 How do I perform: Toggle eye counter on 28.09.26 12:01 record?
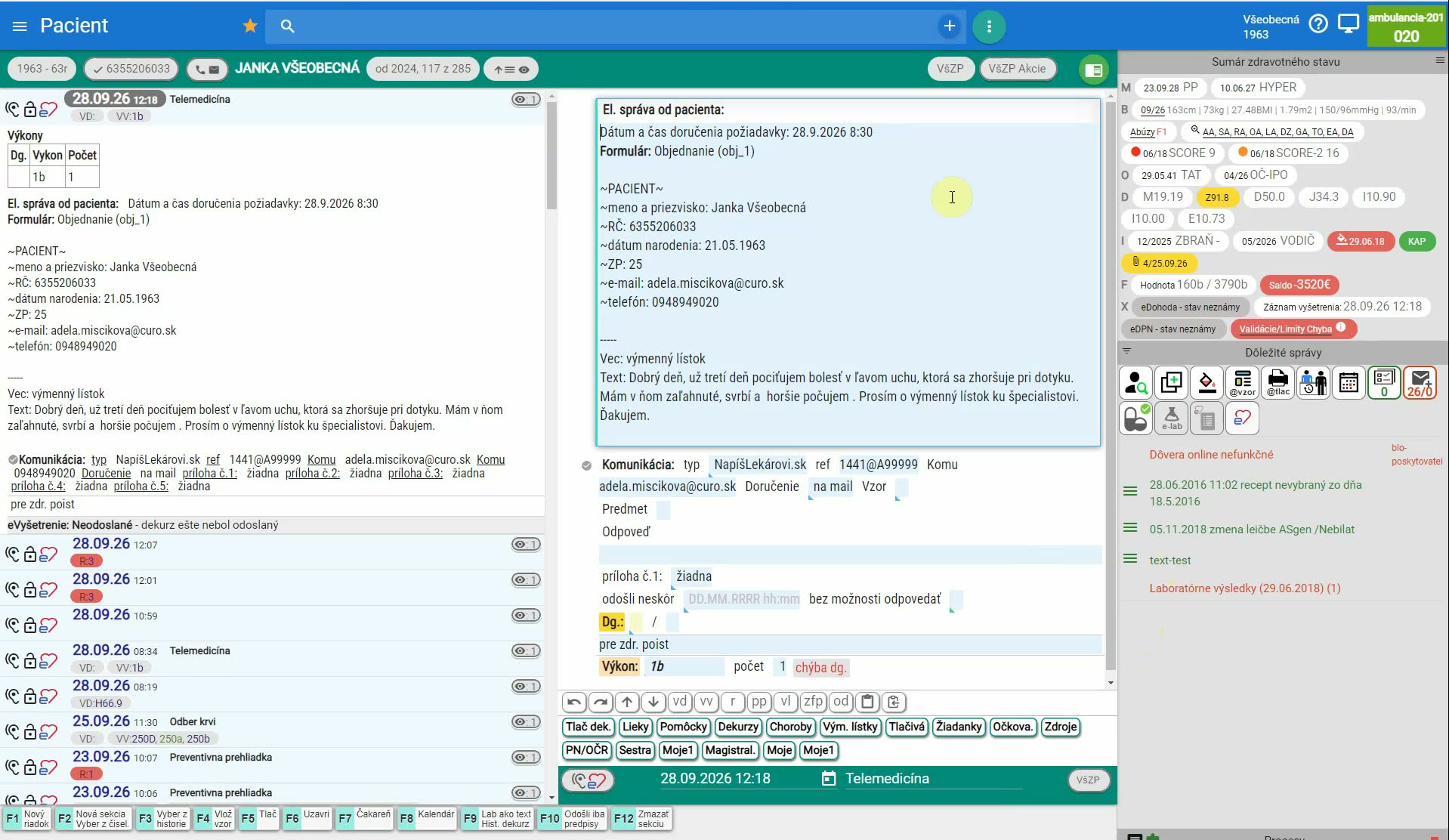click(526, 580)
